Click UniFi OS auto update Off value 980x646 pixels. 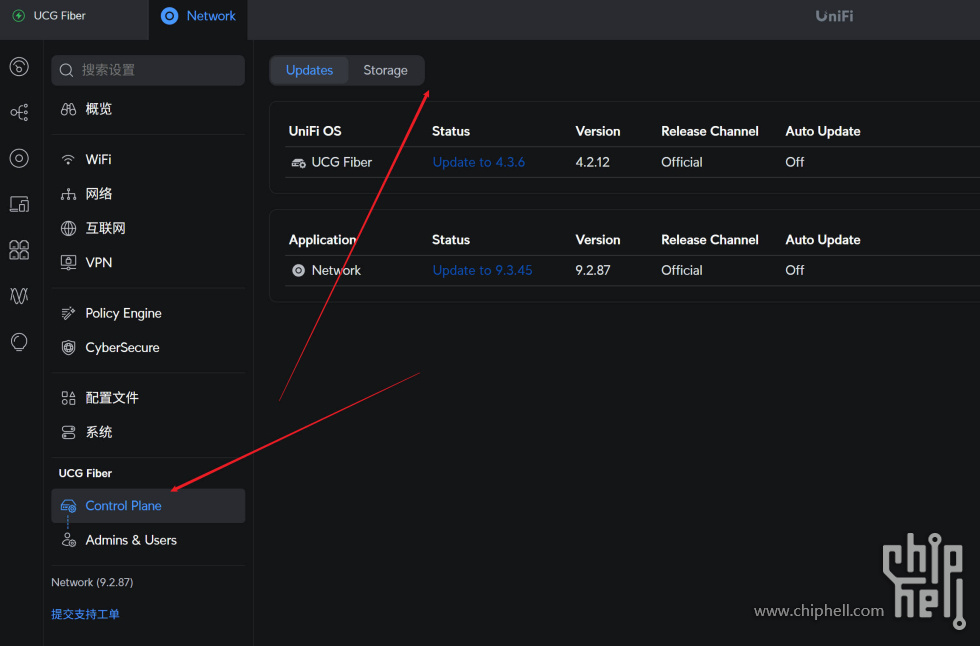pyautogui.click(x=794, y=162)
